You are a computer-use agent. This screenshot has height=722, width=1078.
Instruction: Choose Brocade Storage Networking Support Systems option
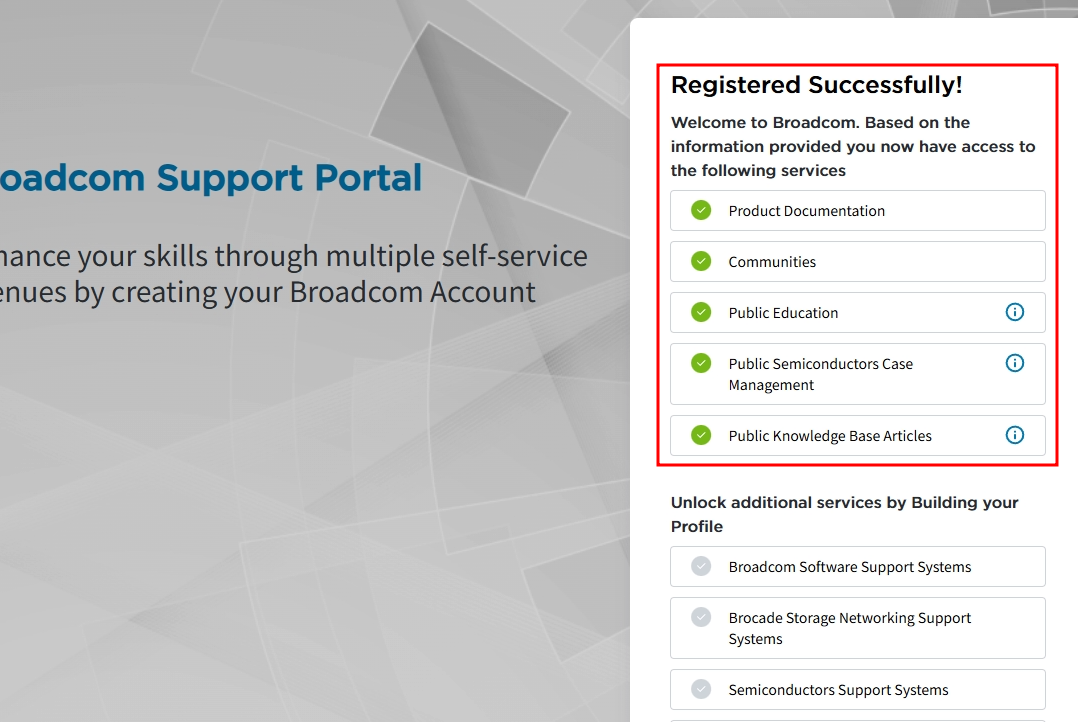pos(858,628)
